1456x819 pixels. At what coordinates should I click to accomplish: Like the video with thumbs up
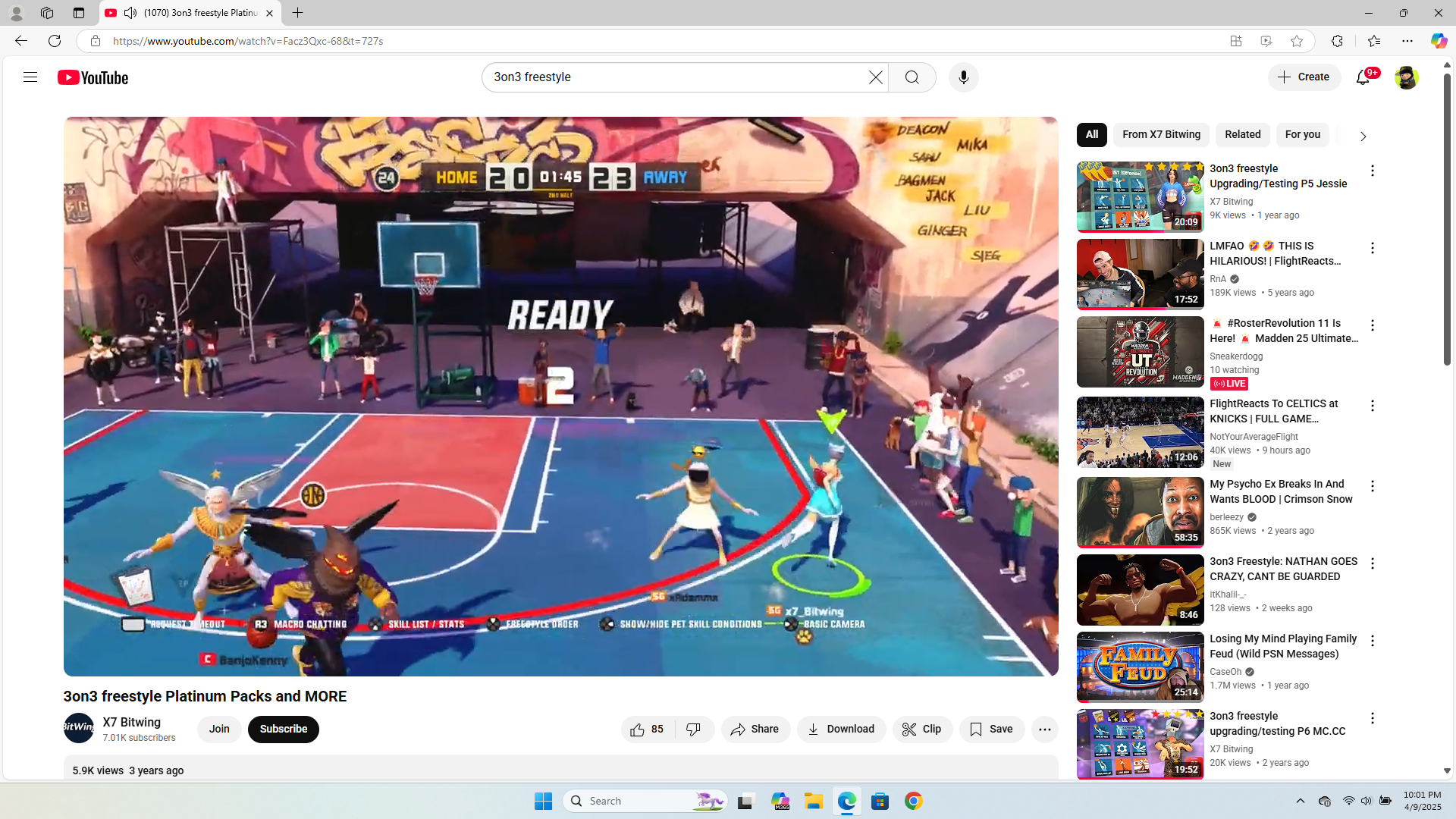pos(647,730)
